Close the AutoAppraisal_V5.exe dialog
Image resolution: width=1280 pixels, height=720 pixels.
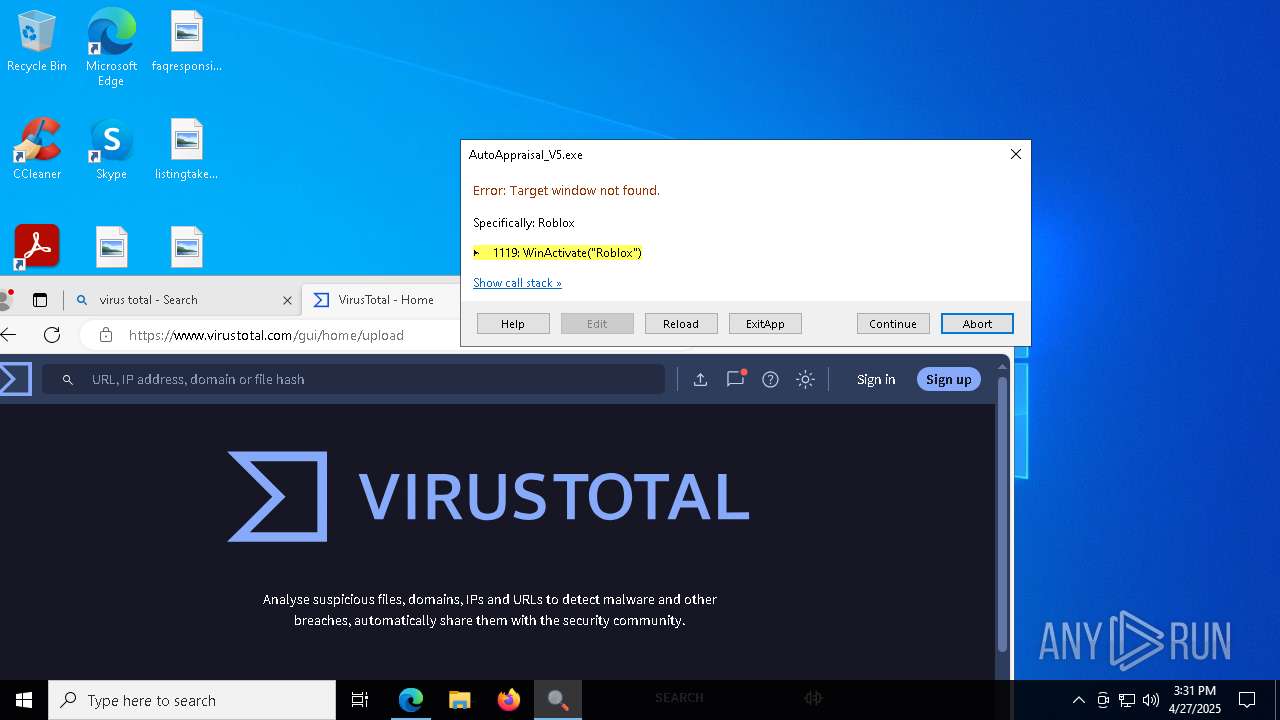pos(1015,154)
